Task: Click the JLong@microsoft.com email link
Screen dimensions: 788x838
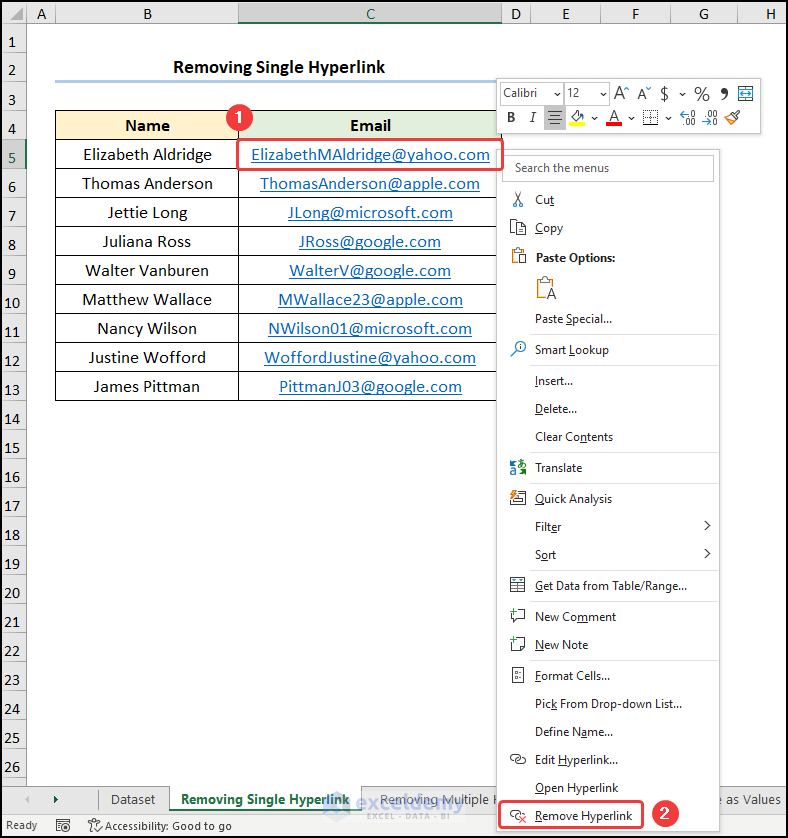Action: tap(370, 212)
